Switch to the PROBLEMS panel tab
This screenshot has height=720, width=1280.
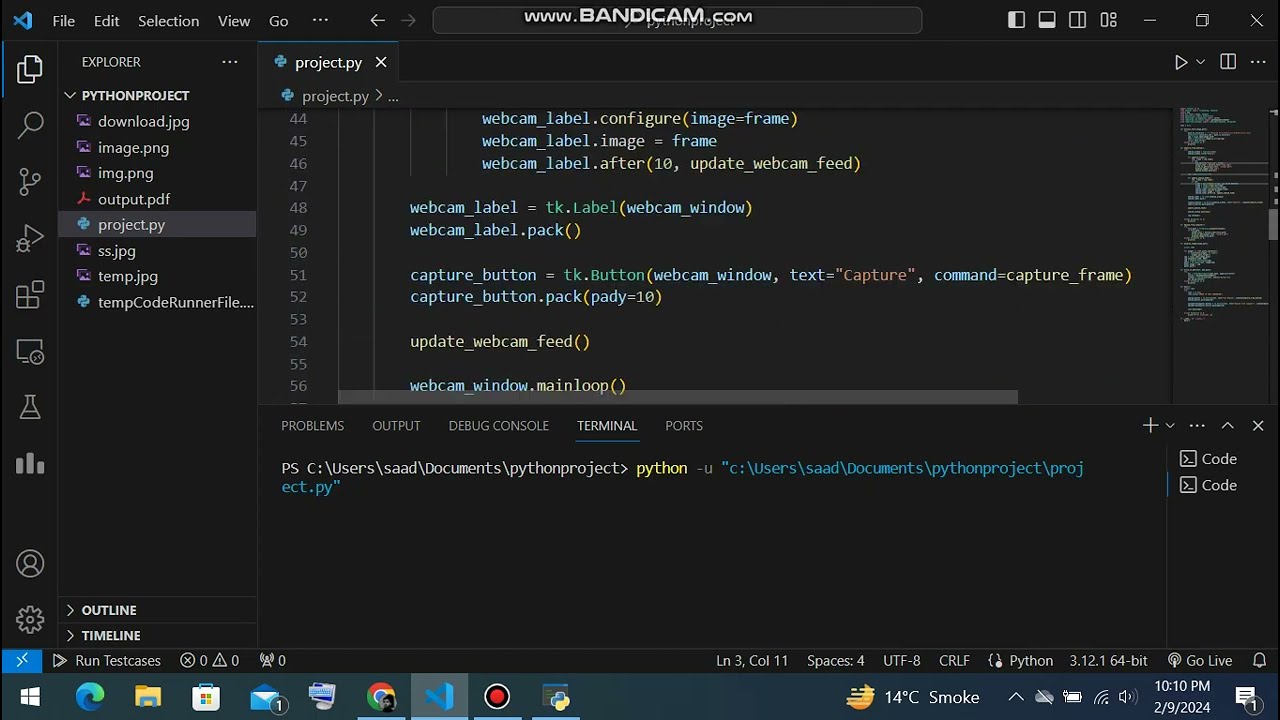point(312,425)
